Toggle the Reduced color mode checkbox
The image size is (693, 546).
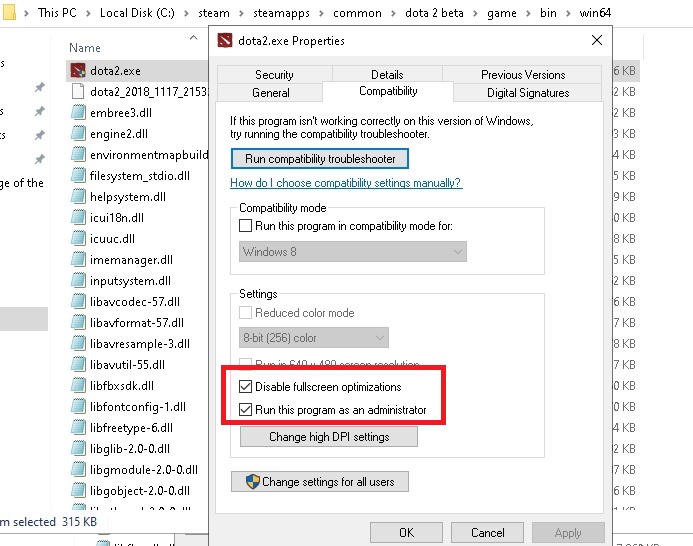pyautogui.click(x=245, y=313)
